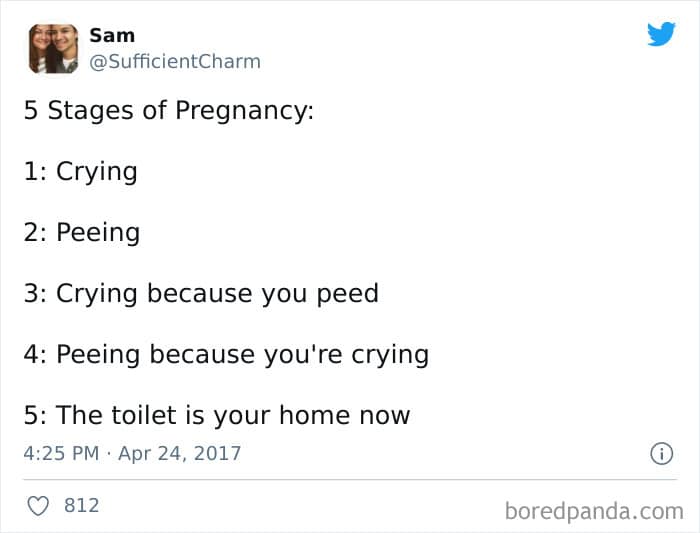Click the text 'Peeing because you're crying'
Screen dimensions: 700x533
(242, 355)
